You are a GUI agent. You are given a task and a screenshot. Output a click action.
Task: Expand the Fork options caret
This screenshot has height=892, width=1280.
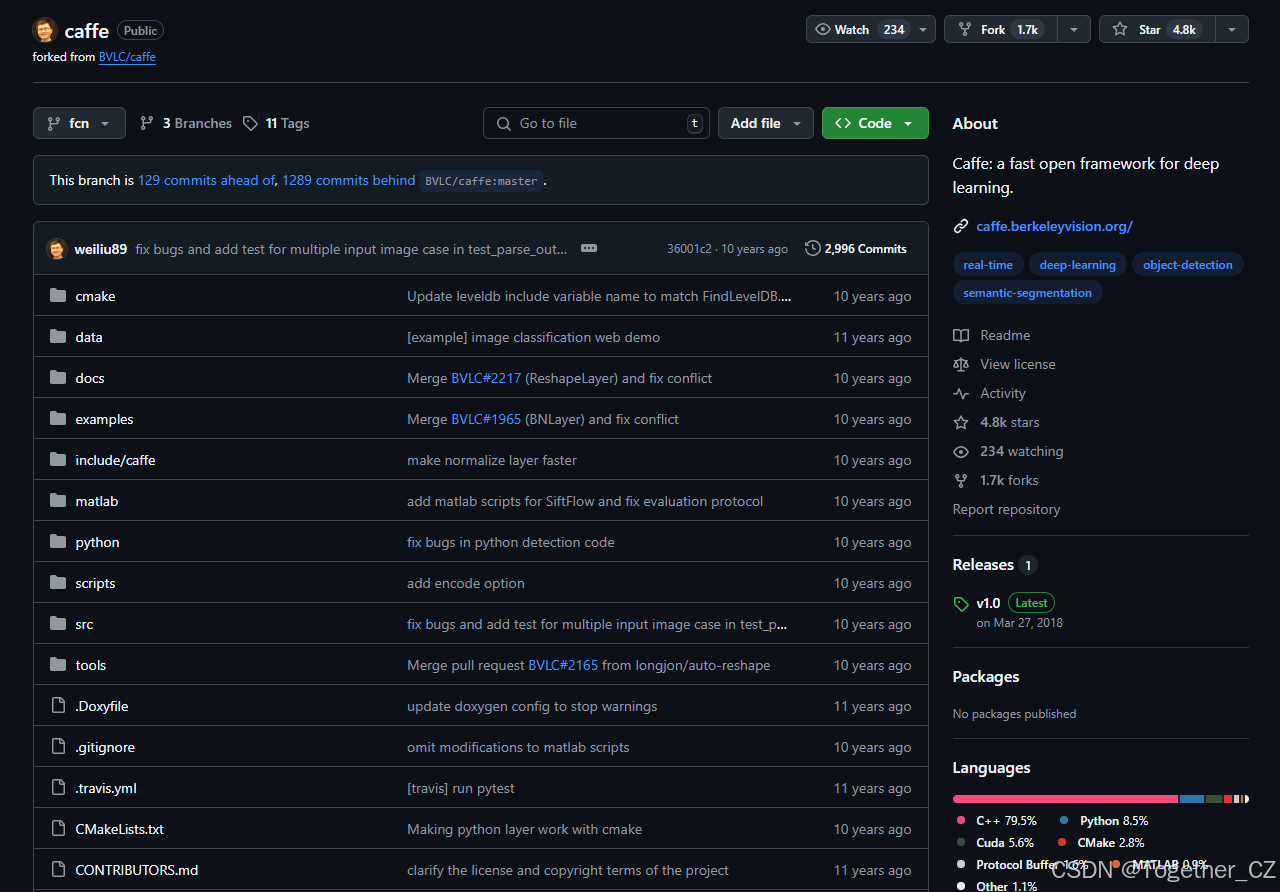(x=1073, y=29)
